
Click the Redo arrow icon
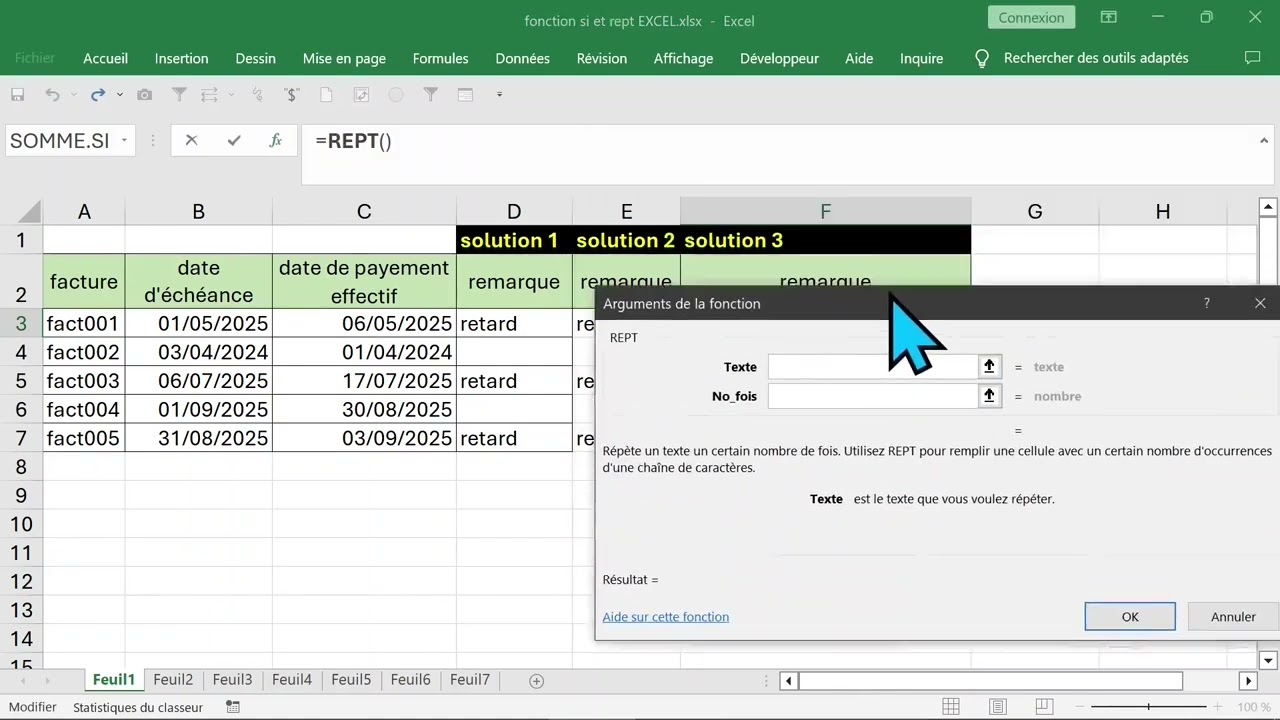pyautogui.click(x=98, y=95)
